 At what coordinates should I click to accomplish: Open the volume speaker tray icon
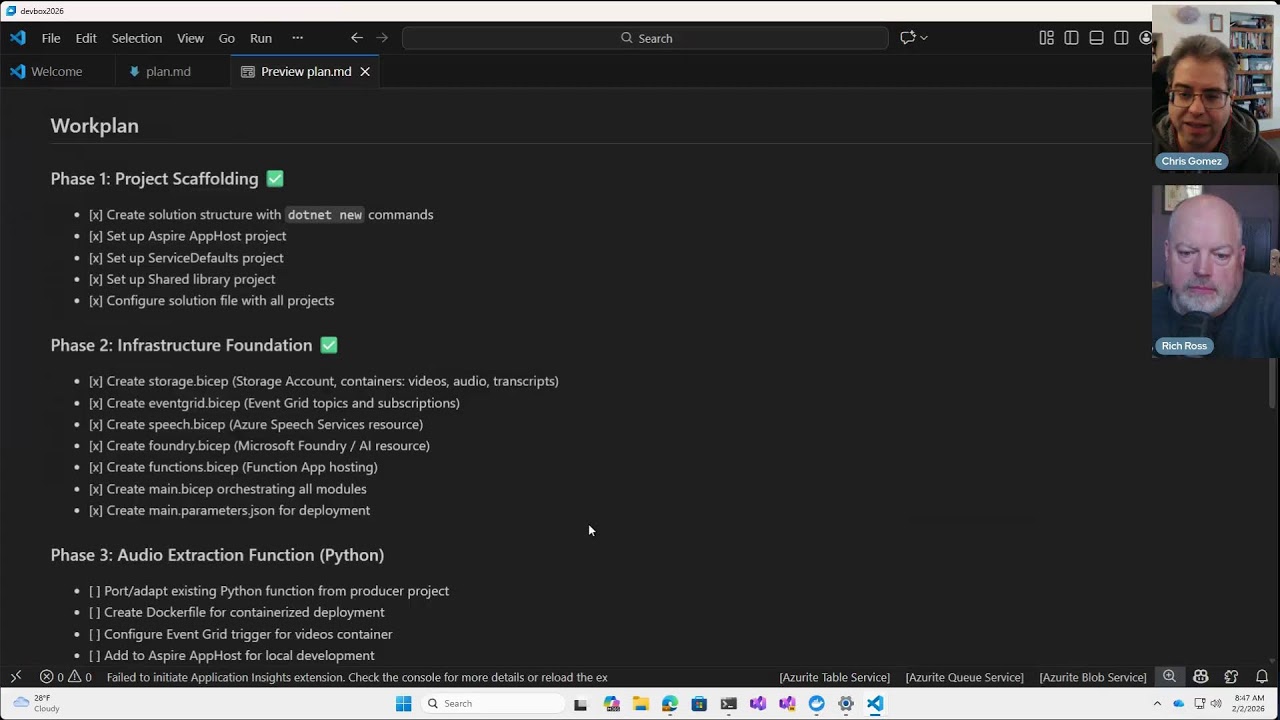coord(1216,703)
